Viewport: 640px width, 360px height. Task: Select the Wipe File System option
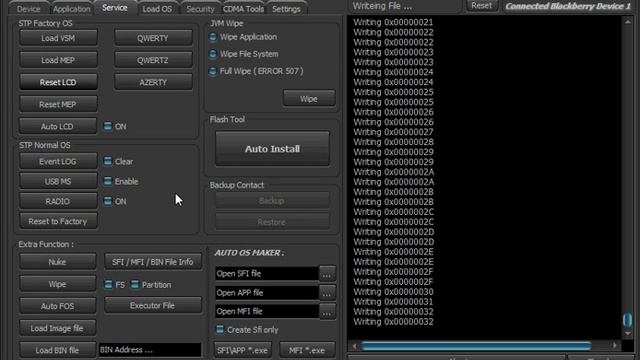coord(213,54)
